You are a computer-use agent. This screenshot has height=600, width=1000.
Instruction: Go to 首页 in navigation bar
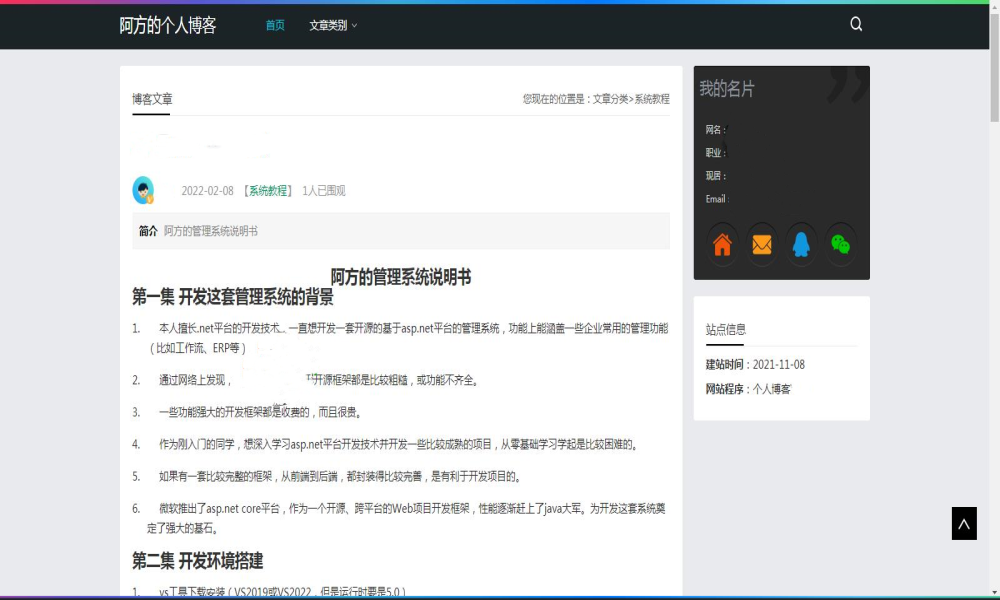[x=275, y=26]
